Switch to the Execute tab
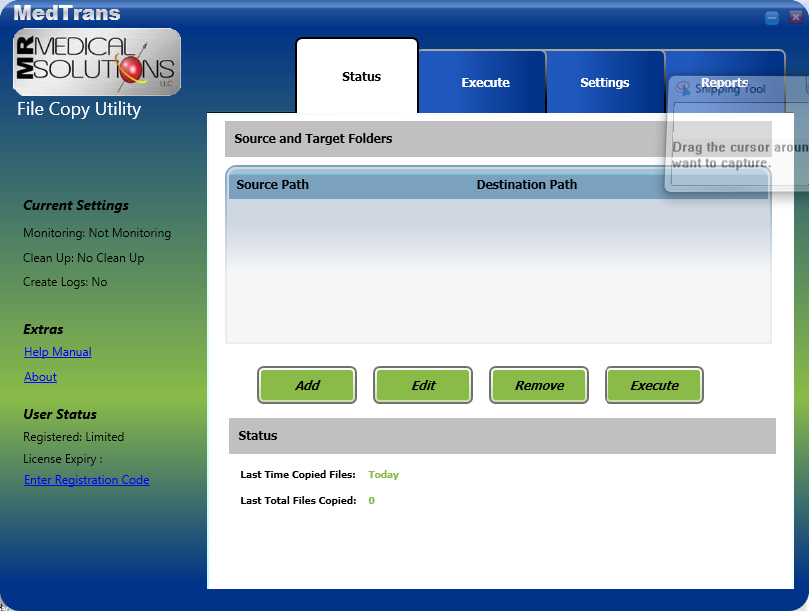 (x=484, y=82)
